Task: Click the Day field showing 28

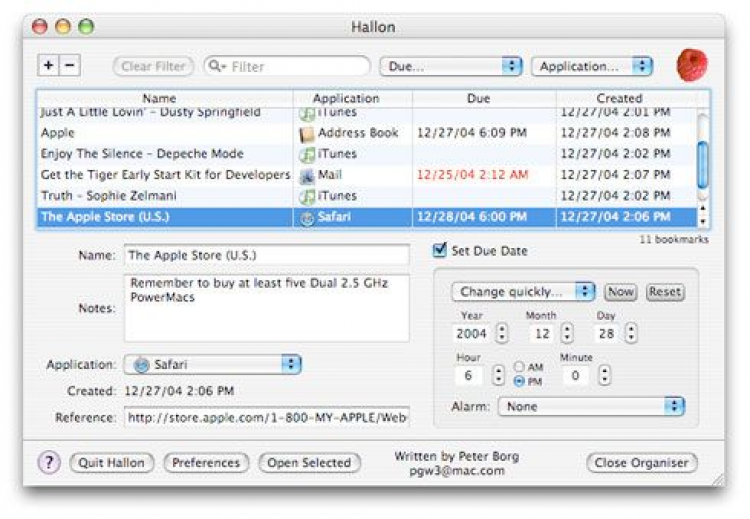Action: tap(607, 333)
